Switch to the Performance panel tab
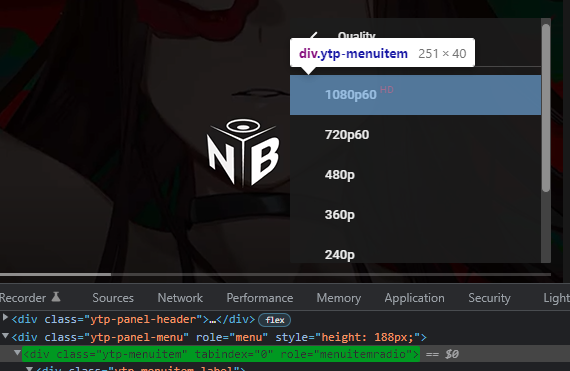 point(260,298)
